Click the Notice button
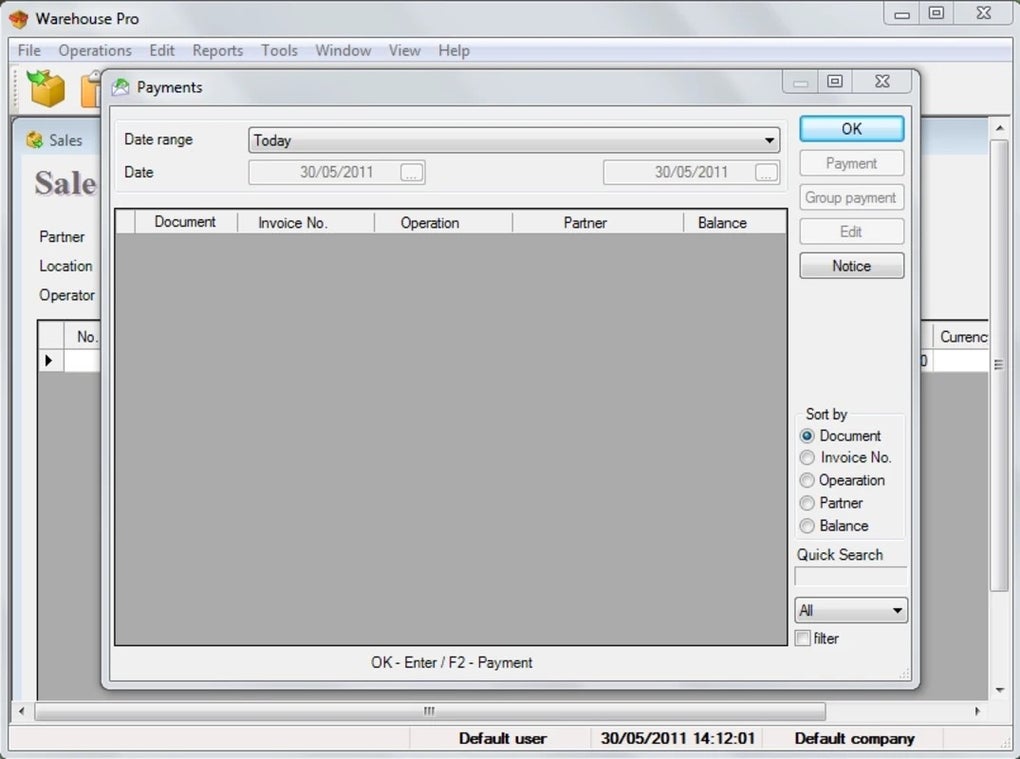Viewport: 1020px width, 759px height. tap(851, 265)
